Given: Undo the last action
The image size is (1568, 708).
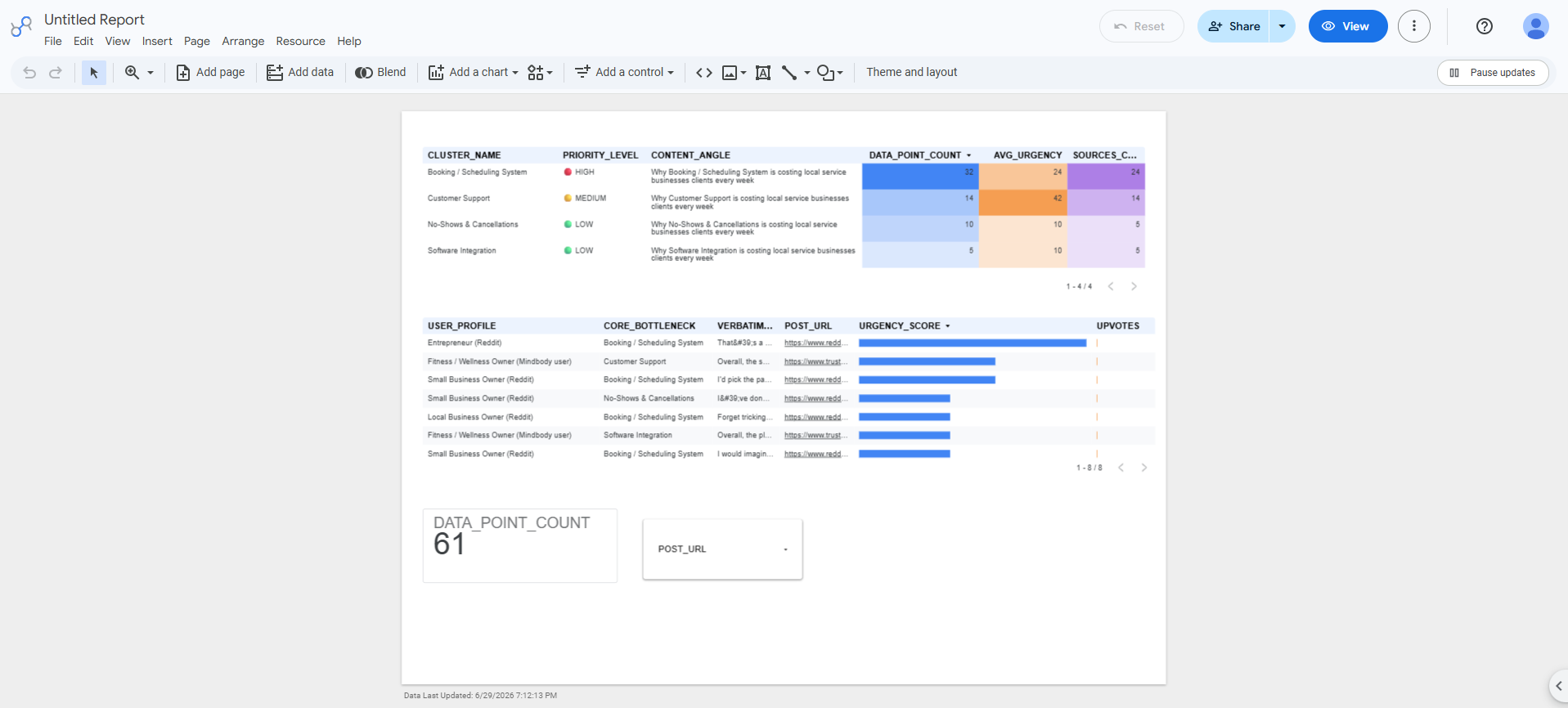Looking at the screenshot, I should [29, 73].
